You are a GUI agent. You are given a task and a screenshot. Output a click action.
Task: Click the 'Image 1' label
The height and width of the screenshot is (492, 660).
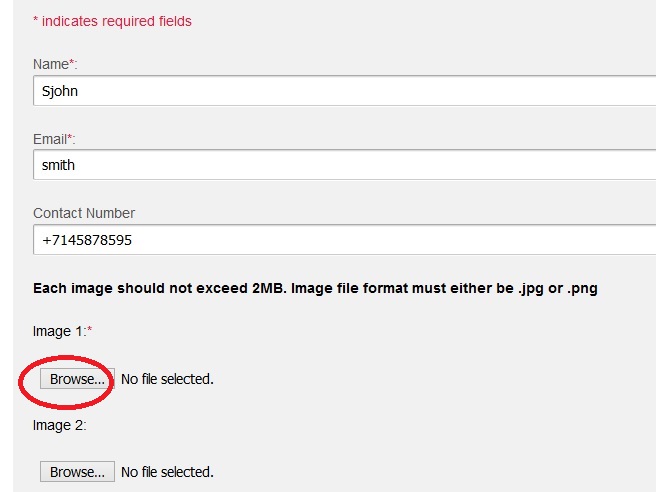58,331
